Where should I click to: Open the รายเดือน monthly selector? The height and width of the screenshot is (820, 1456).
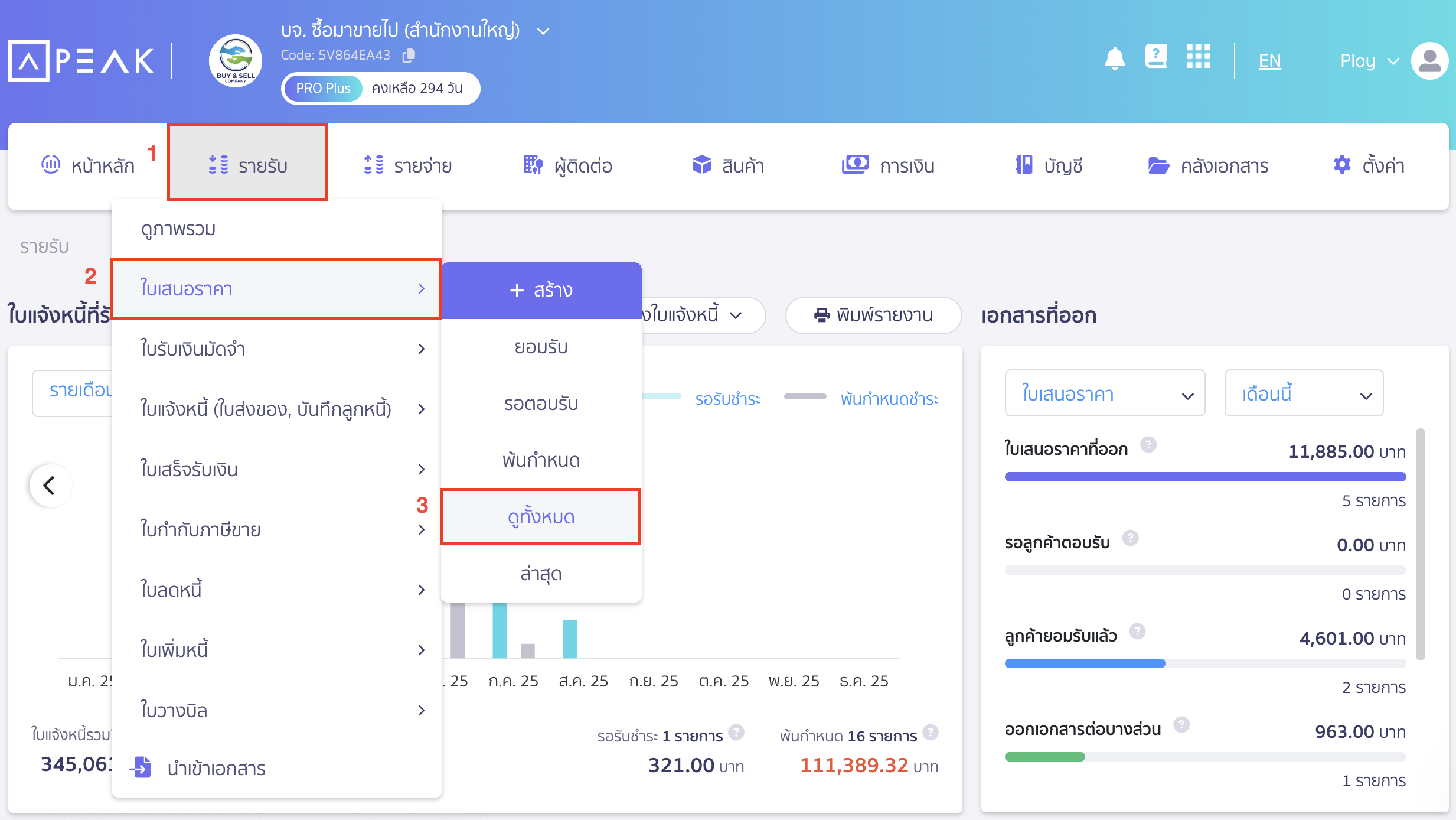[x=72, y=393]
